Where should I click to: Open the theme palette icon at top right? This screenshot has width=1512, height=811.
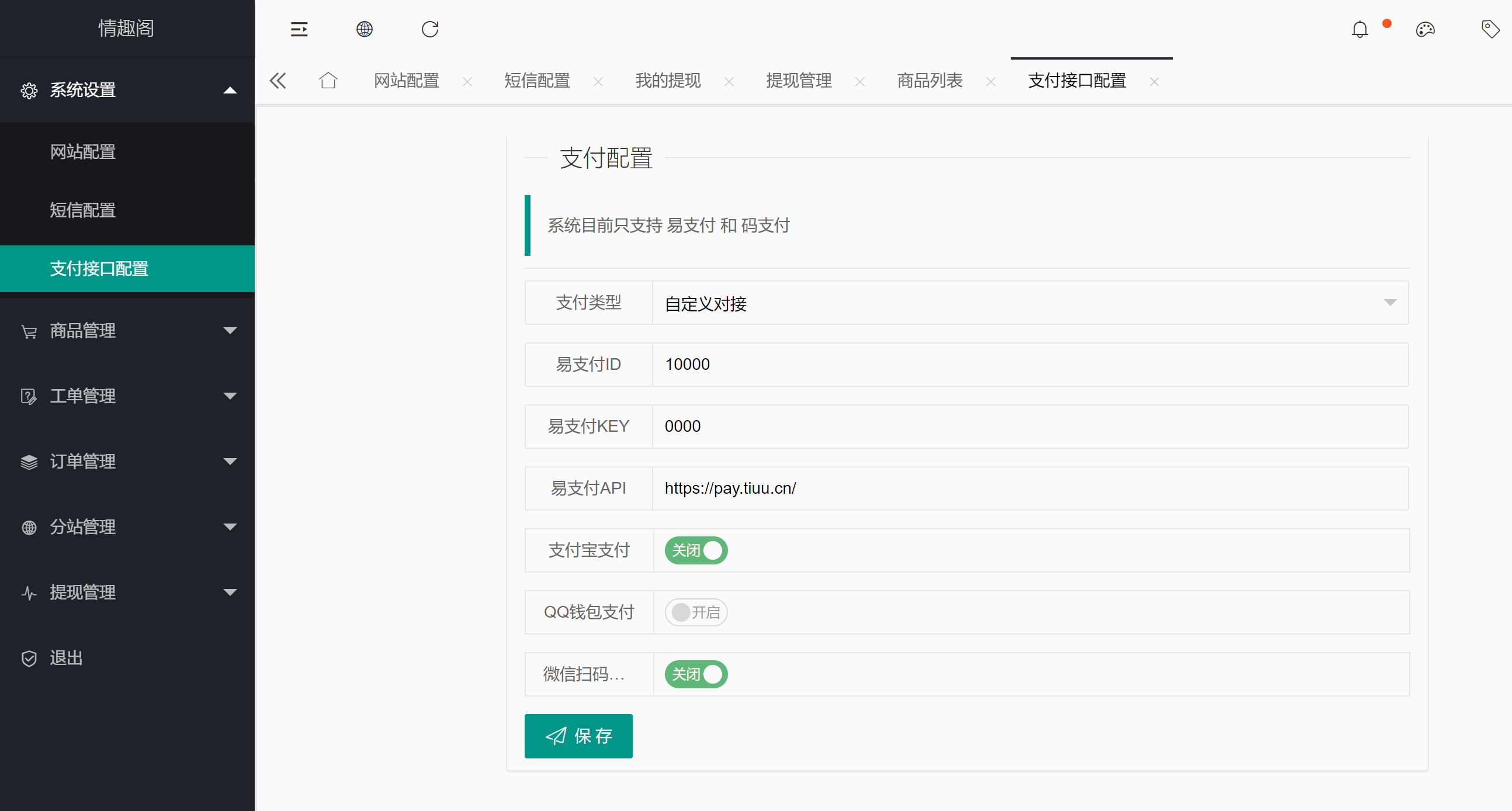[1425, 29]
